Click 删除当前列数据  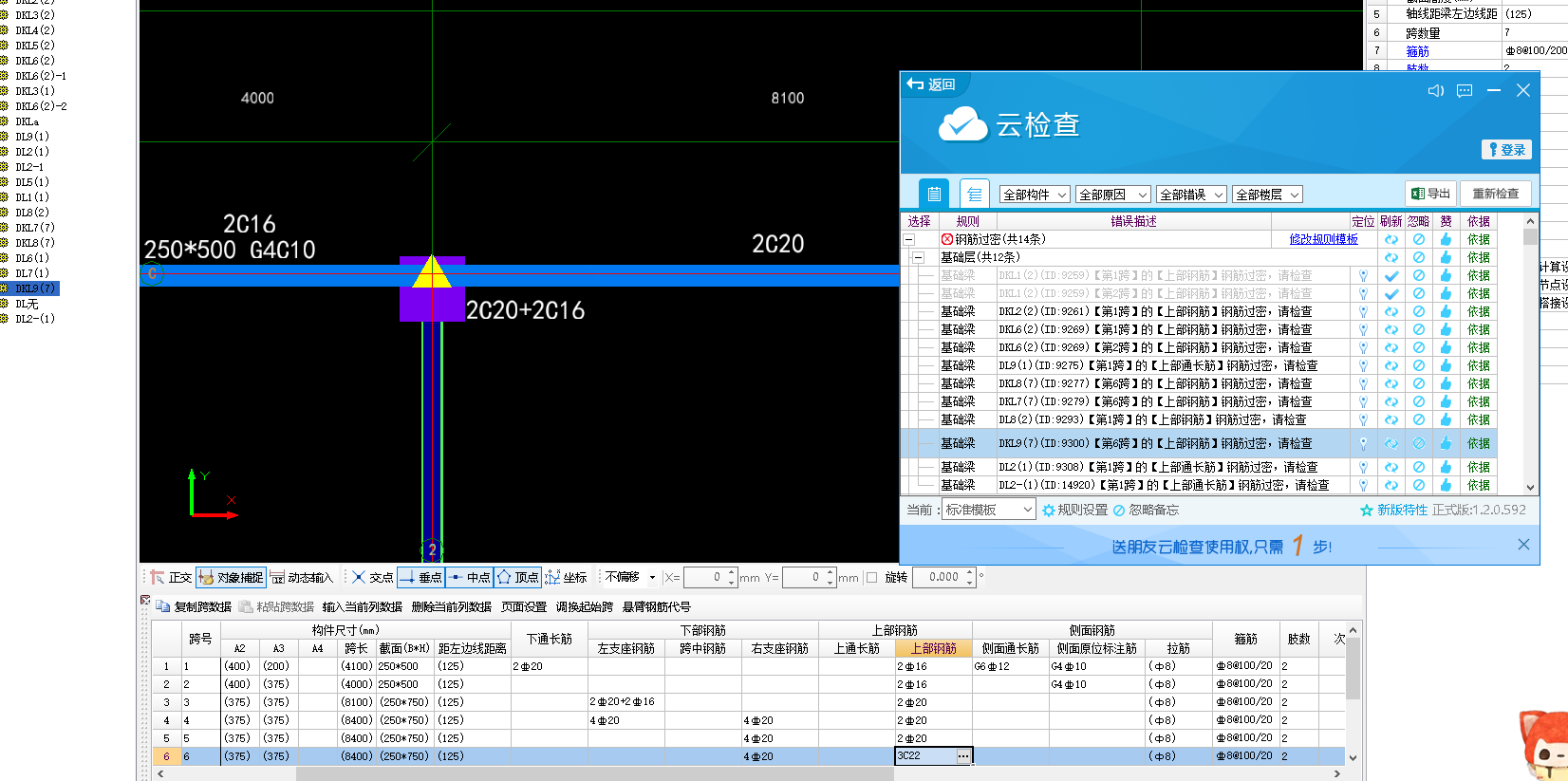click(x=451, y=606)
